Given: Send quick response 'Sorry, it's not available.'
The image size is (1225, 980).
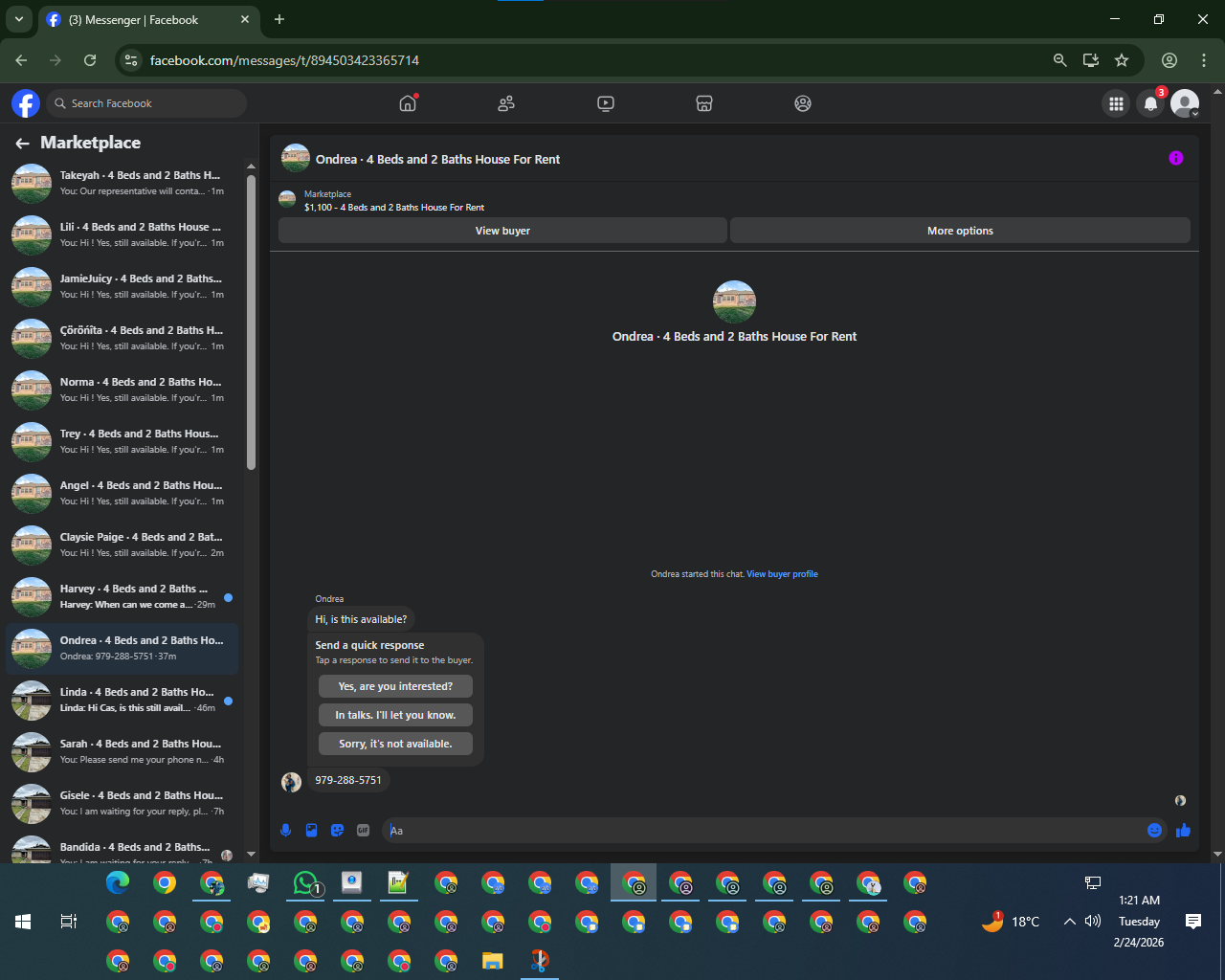Looking at the screenshot, I should coord(395,744).
